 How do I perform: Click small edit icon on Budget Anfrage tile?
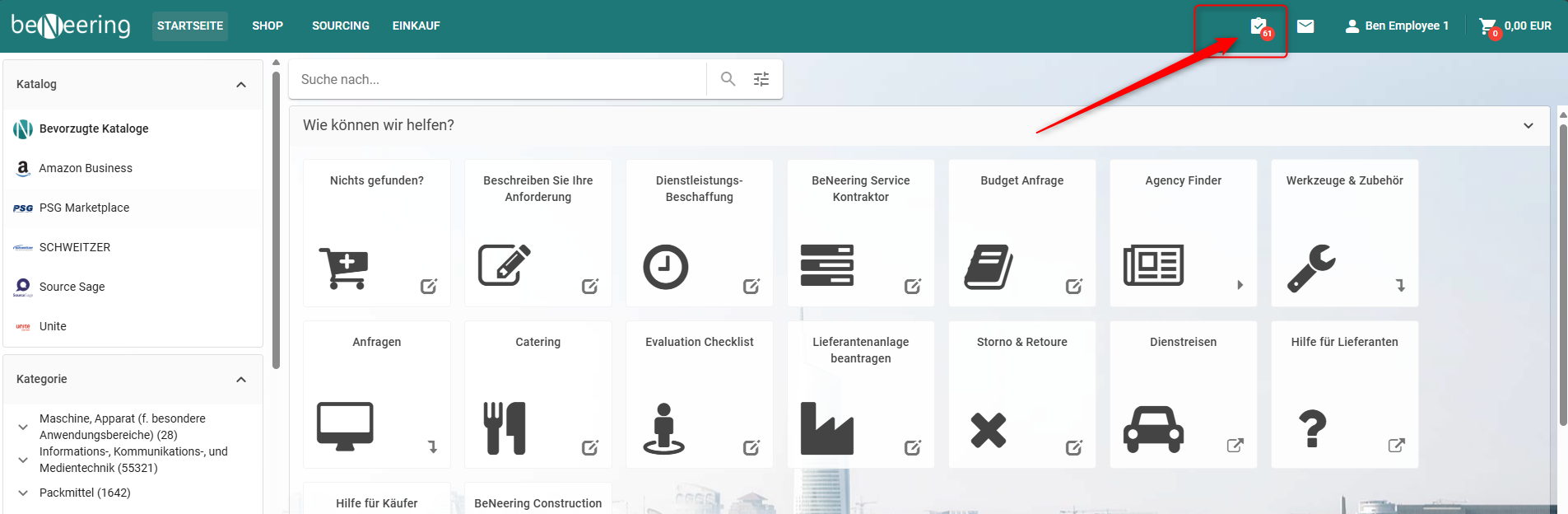point(1074,286)
